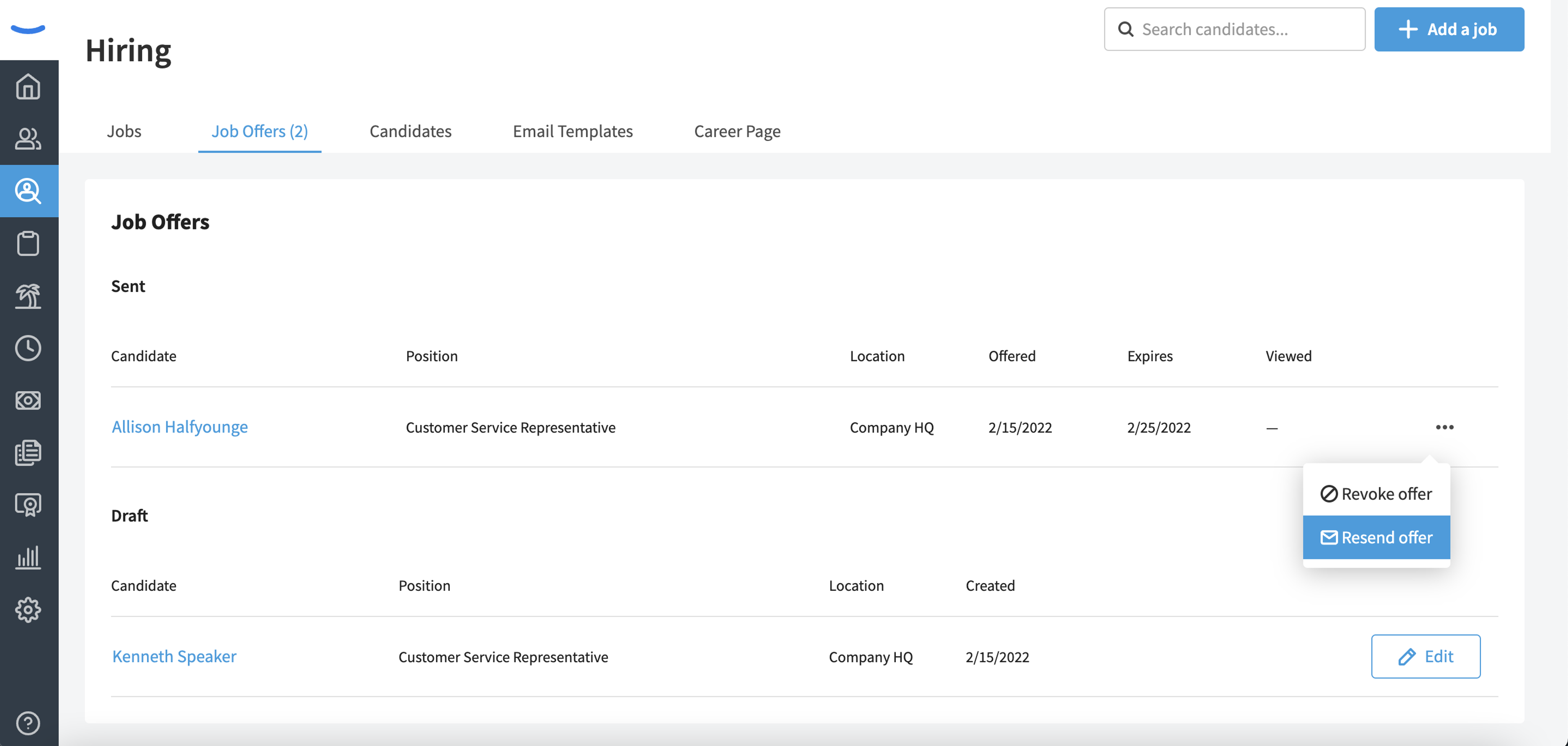Switch to the Candidates tab

coord(410,131)
